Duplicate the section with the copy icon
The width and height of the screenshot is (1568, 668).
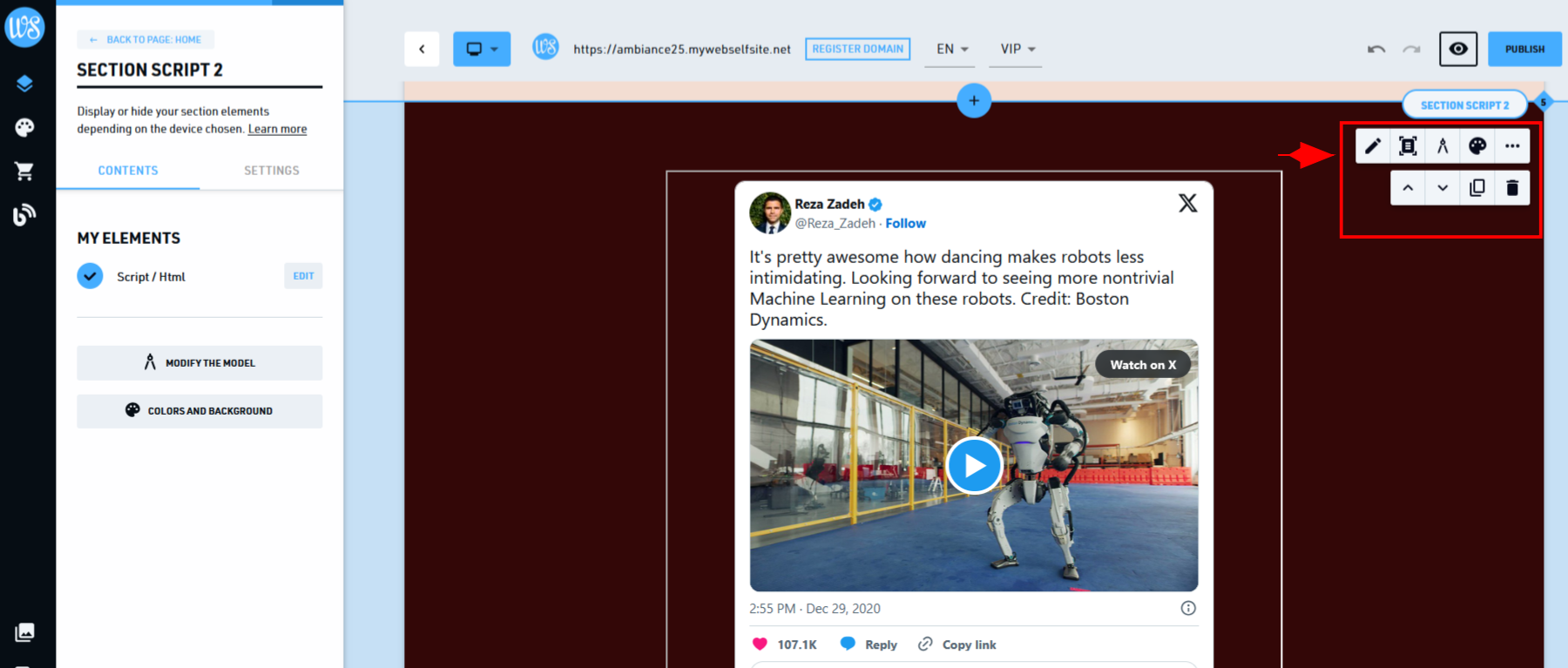click(x=1477, y=188)
